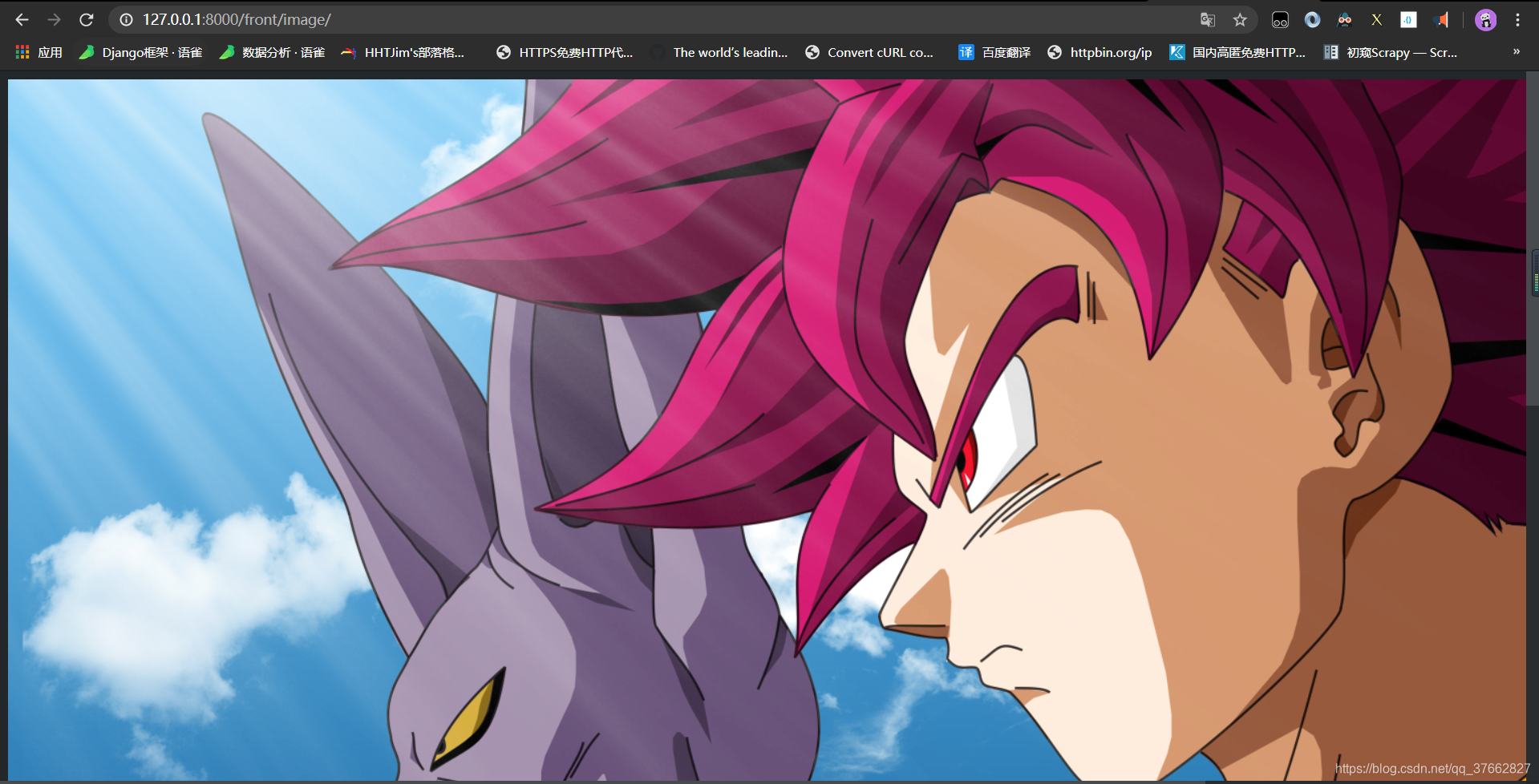
Task: Open the HHTJim's部落格 bookmark
Action: tap(403, 52)
